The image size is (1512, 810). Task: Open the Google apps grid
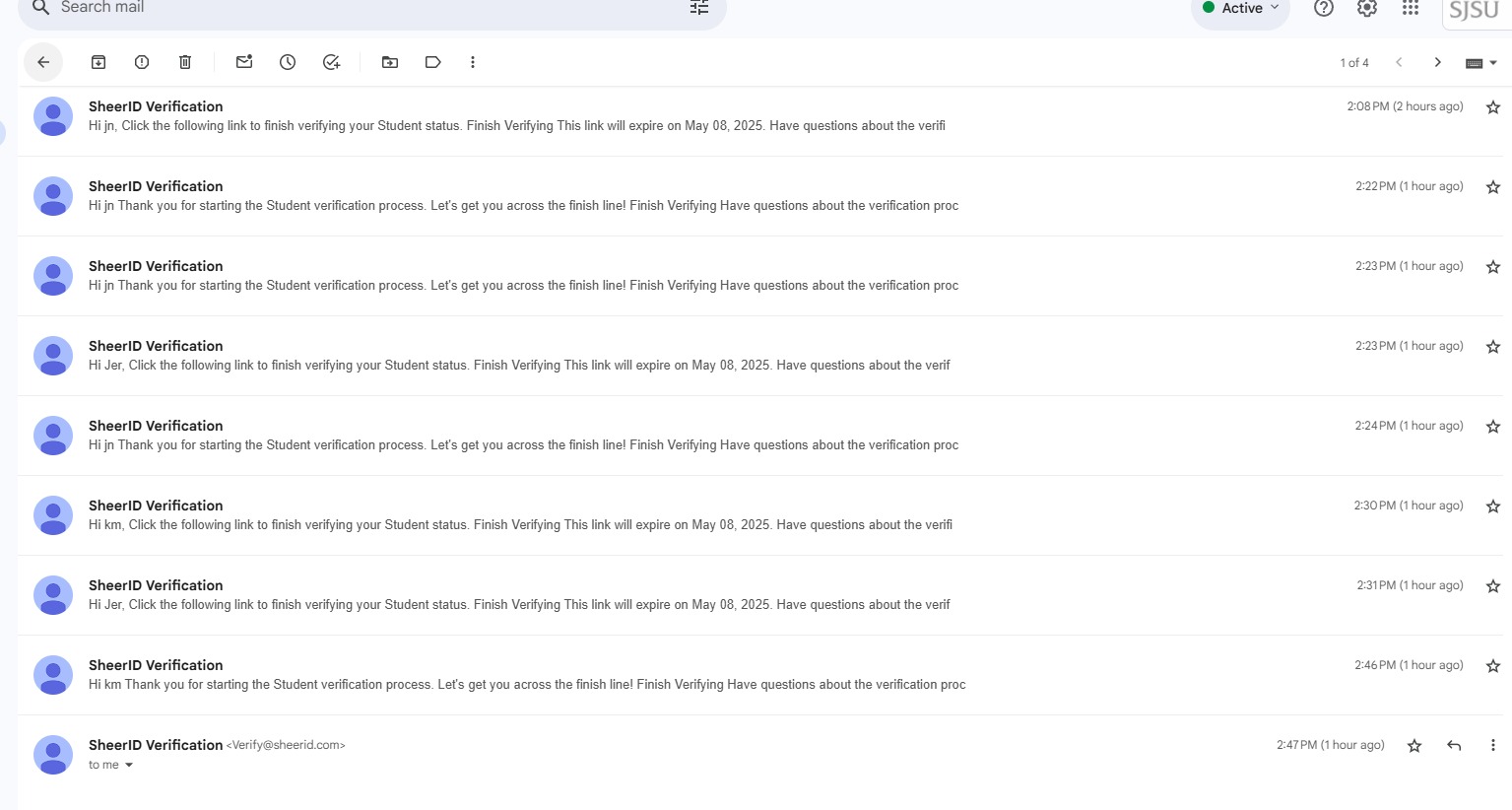pyautogui.click(x=1411, y=8)
